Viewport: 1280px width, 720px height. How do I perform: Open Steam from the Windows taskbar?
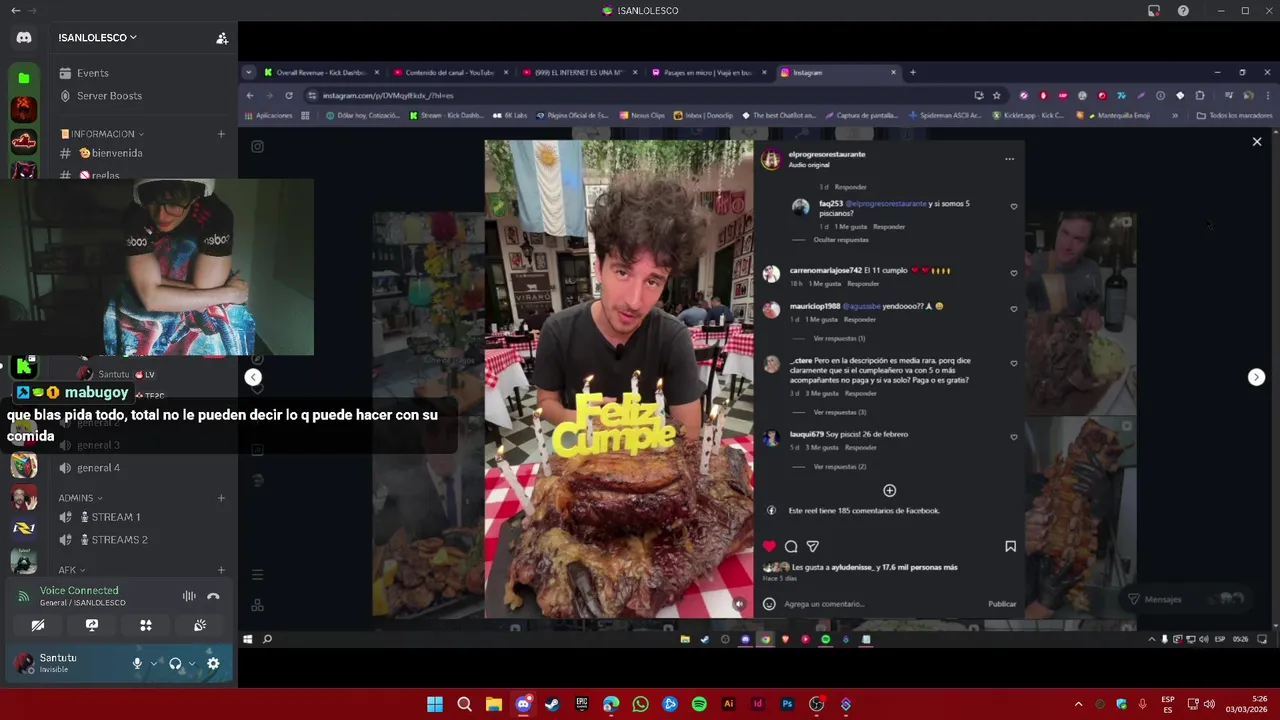pos(552,704)
